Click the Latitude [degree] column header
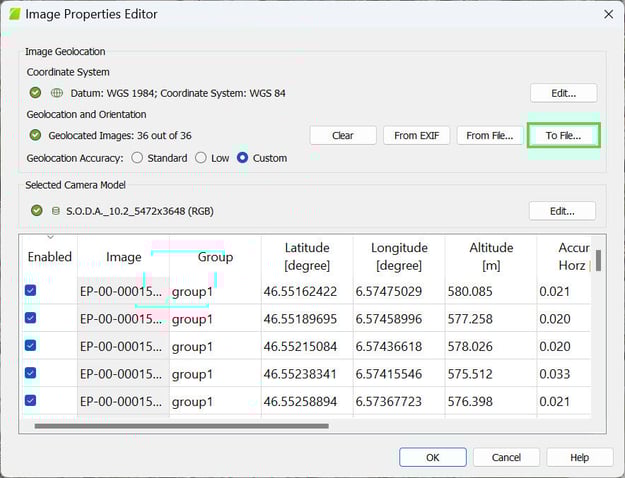 [307, 257]
